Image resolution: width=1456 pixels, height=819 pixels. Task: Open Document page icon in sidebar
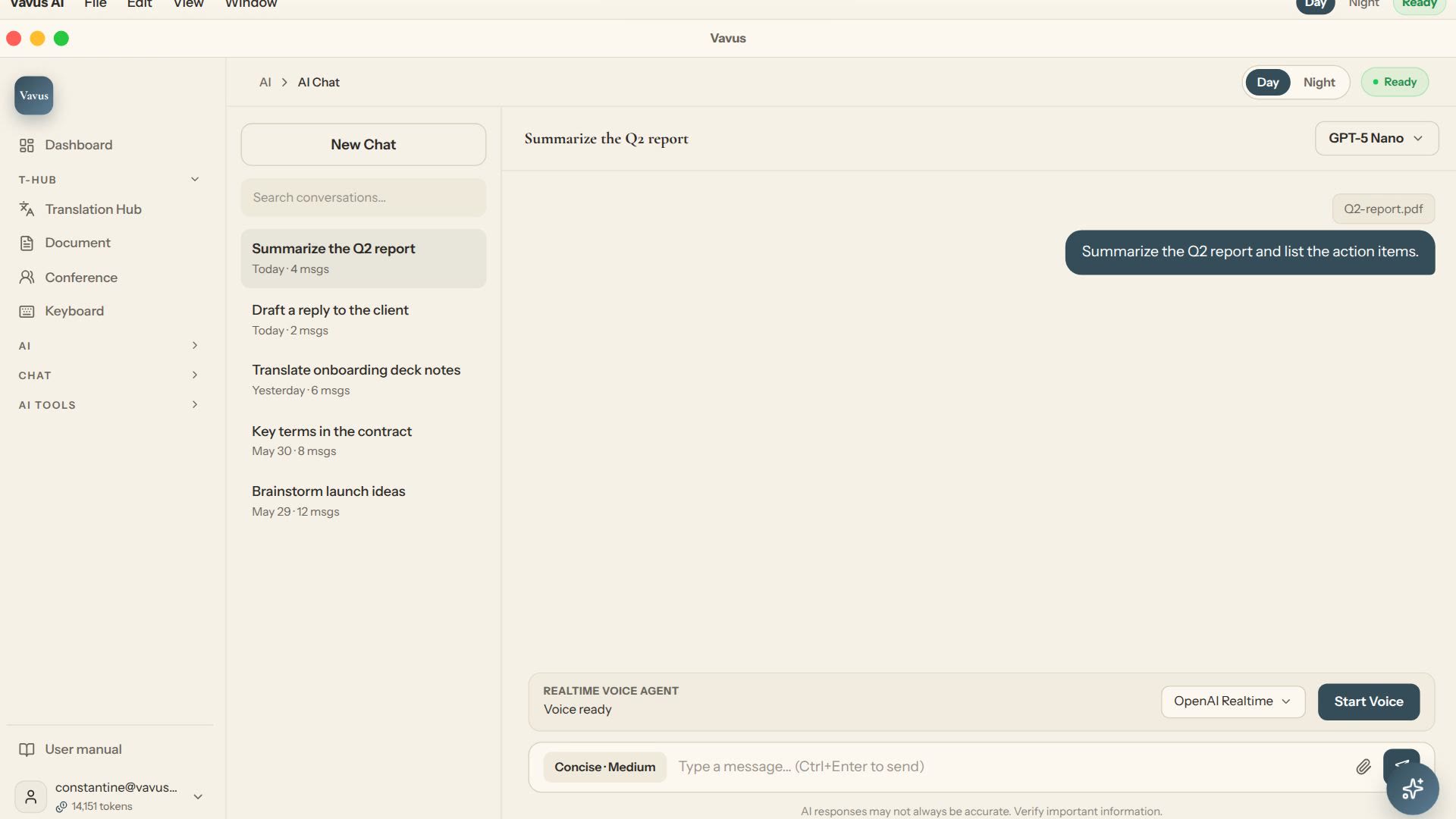coord(27,243)
